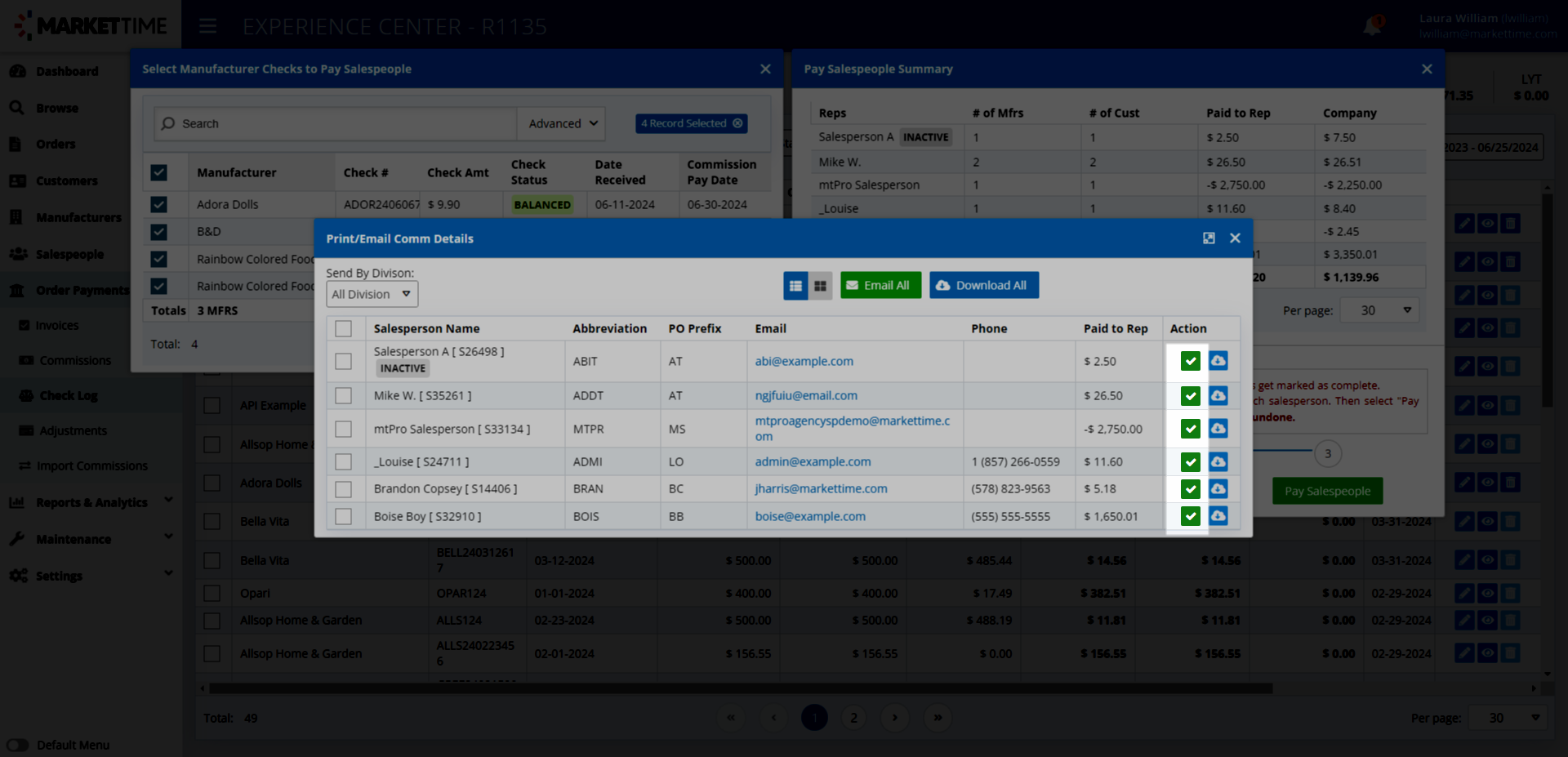This screenshot has width=1568, height=757.
Task: Maximize the Print/Email Comm Details dialog
Action: point(1209,238)
